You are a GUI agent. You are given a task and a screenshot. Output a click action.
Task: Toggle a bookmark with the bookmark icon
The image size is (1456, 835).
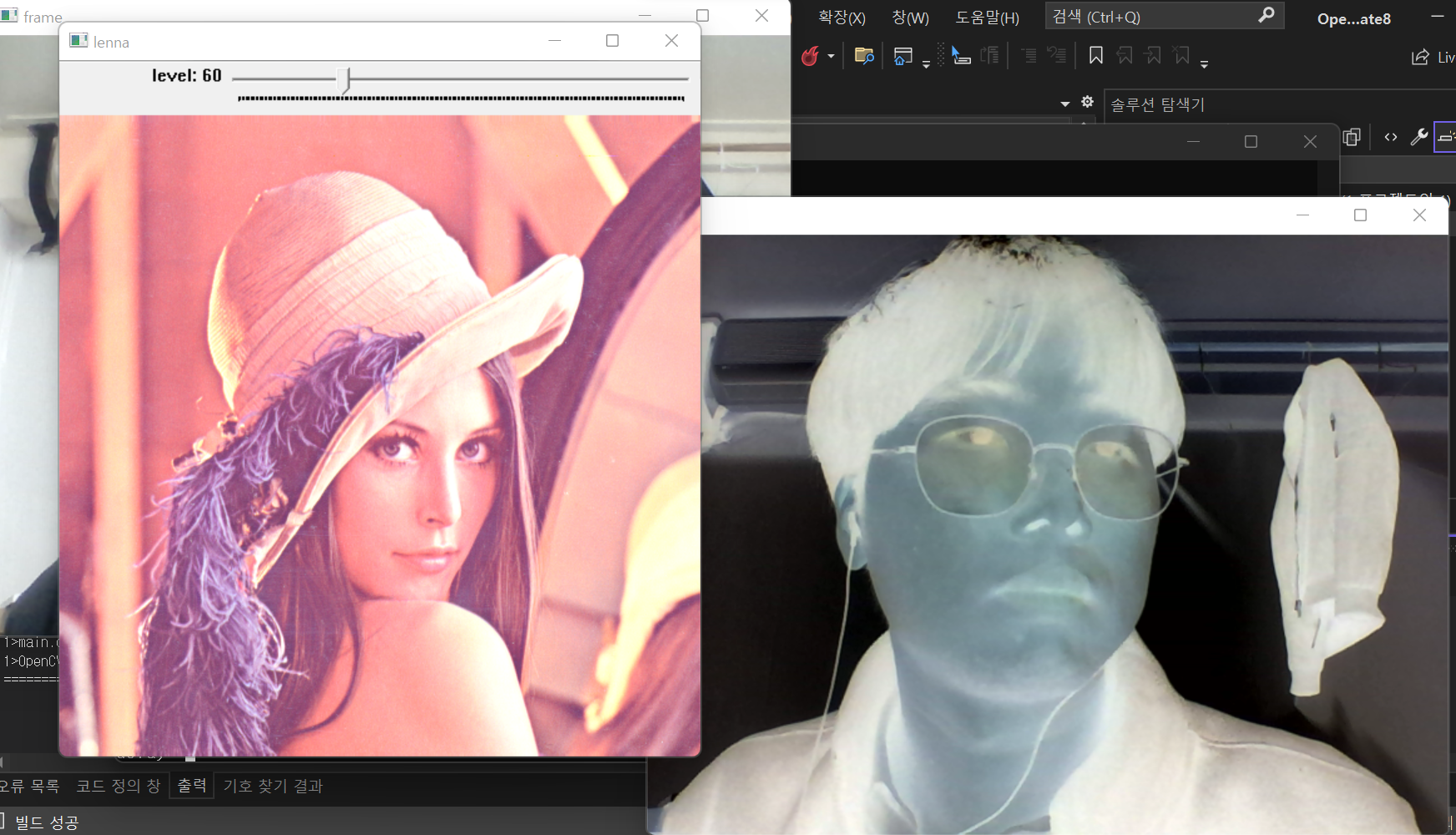(1096, 56)
